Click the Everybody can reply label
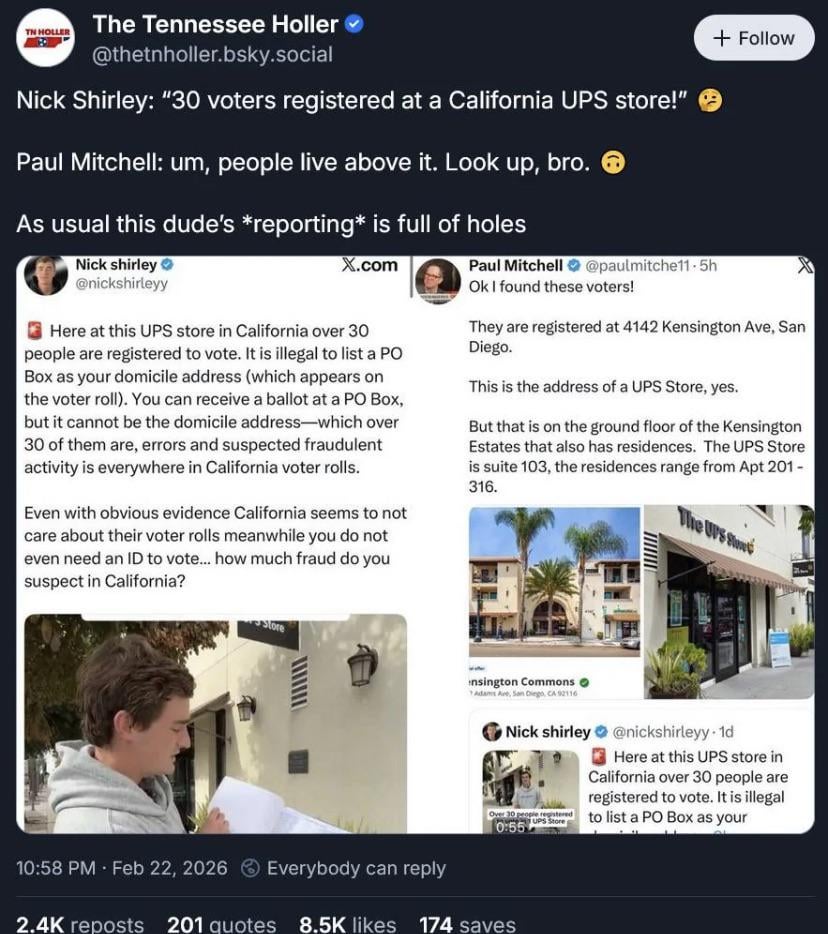This screenshot has width=828, height=934. pos(356,868)
